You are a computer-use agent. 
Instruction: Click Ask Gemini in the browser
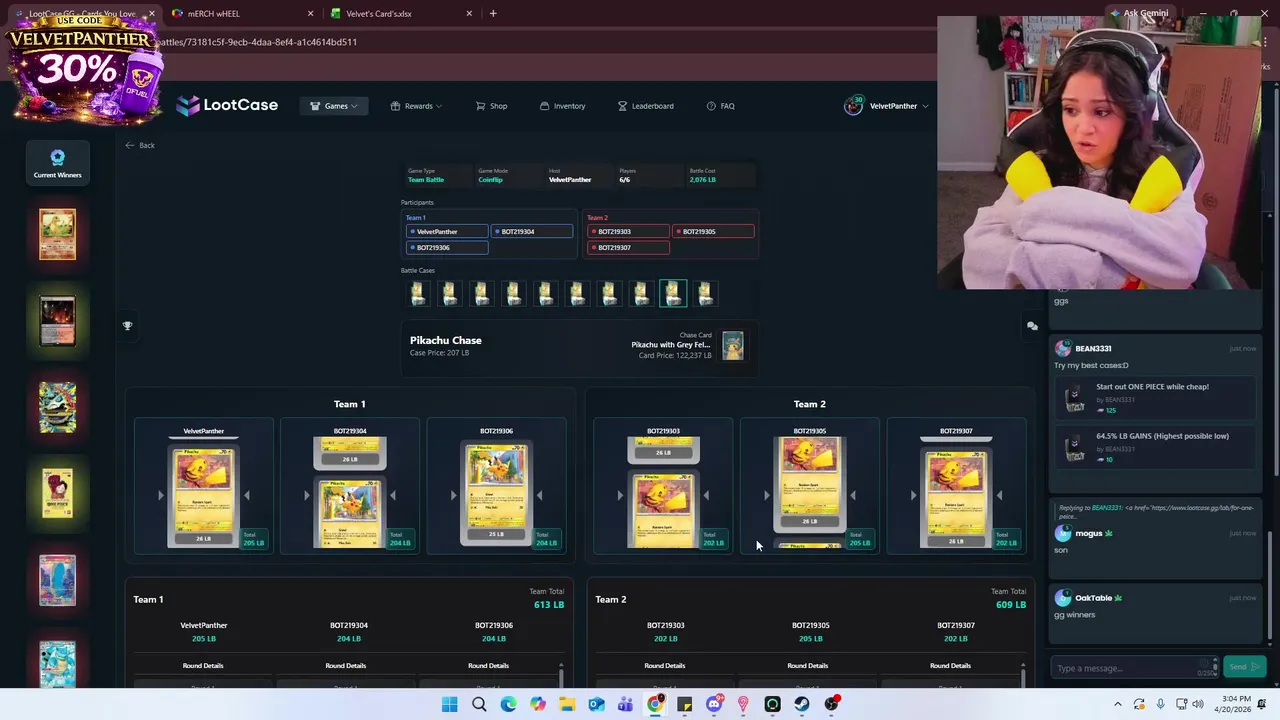(x=1139, y=13)
